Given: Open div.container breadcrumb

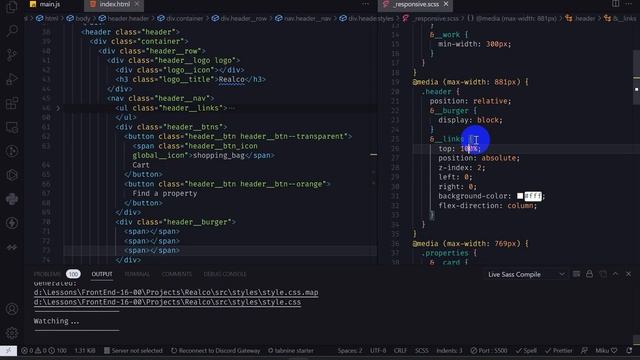Looking at the screenshot, I should pos(180,18).
